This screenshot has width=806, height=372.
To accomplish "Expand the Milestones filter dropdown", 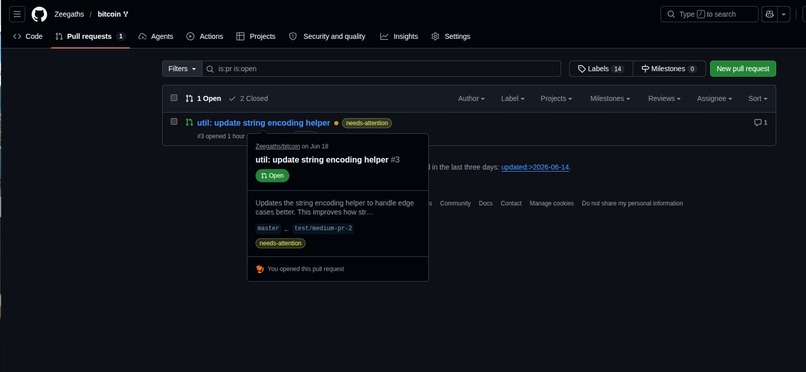I will click(x=610, y=99).
